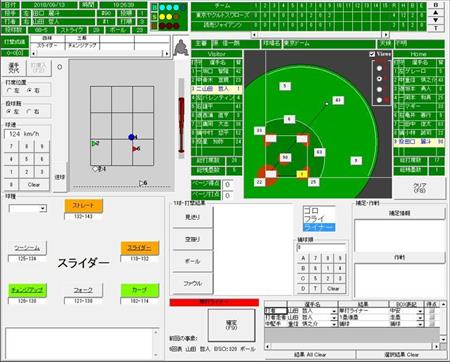Click the right arrow of the scoreboard scrollbar
The width and height of the screenshot is (450, 362).
pos(386,34)
